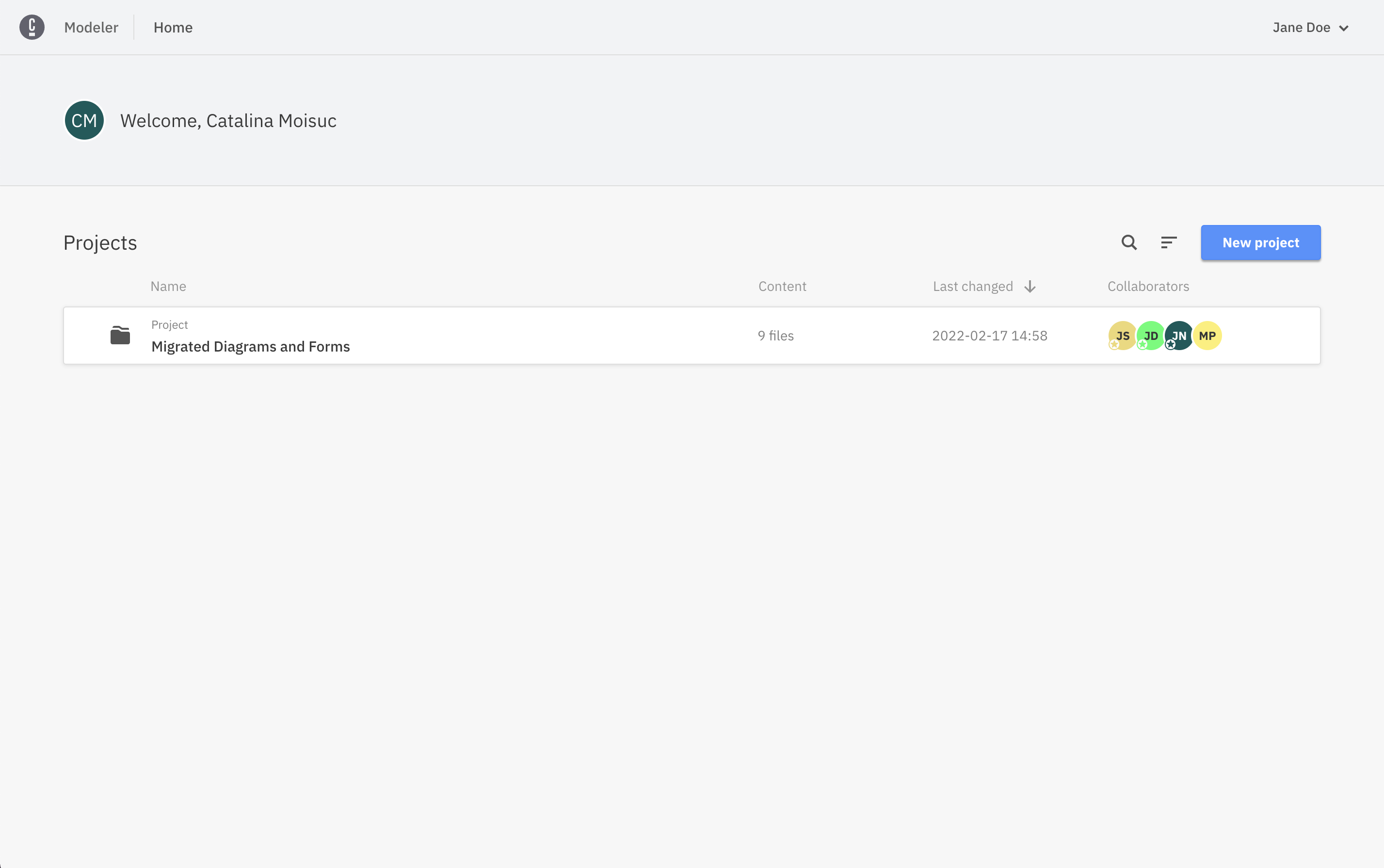Screen dimensions: 1384x868
Task: Create a New project
Action: [1260, 242]
